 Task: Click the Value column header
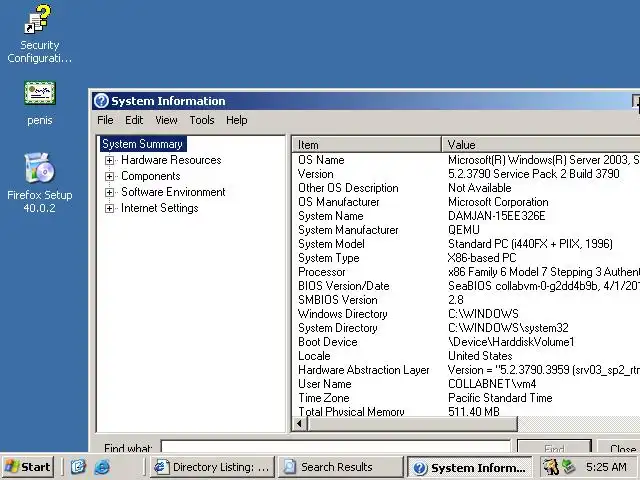point(541,144)
